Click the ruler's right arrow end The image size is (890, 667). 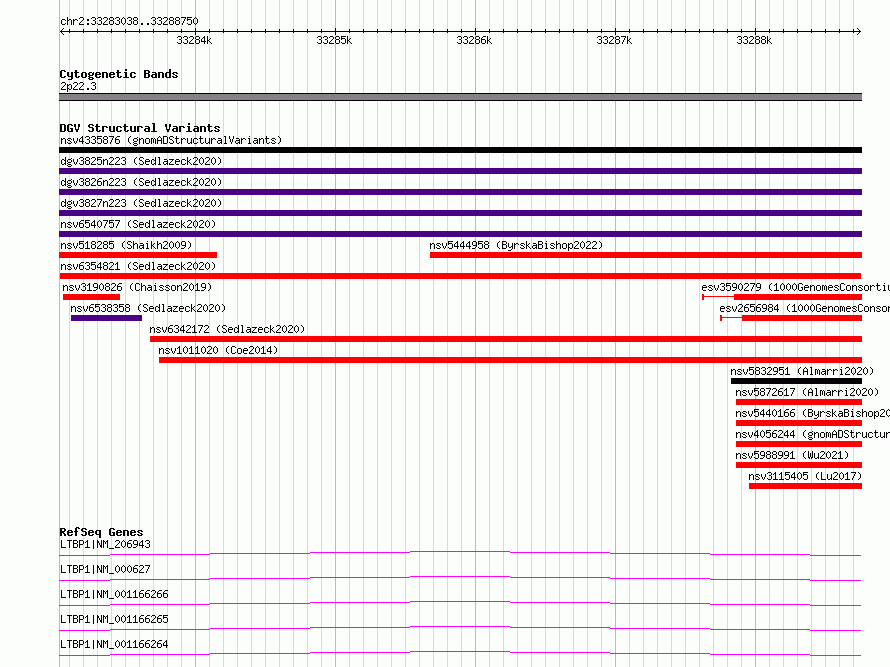point(858,32)
